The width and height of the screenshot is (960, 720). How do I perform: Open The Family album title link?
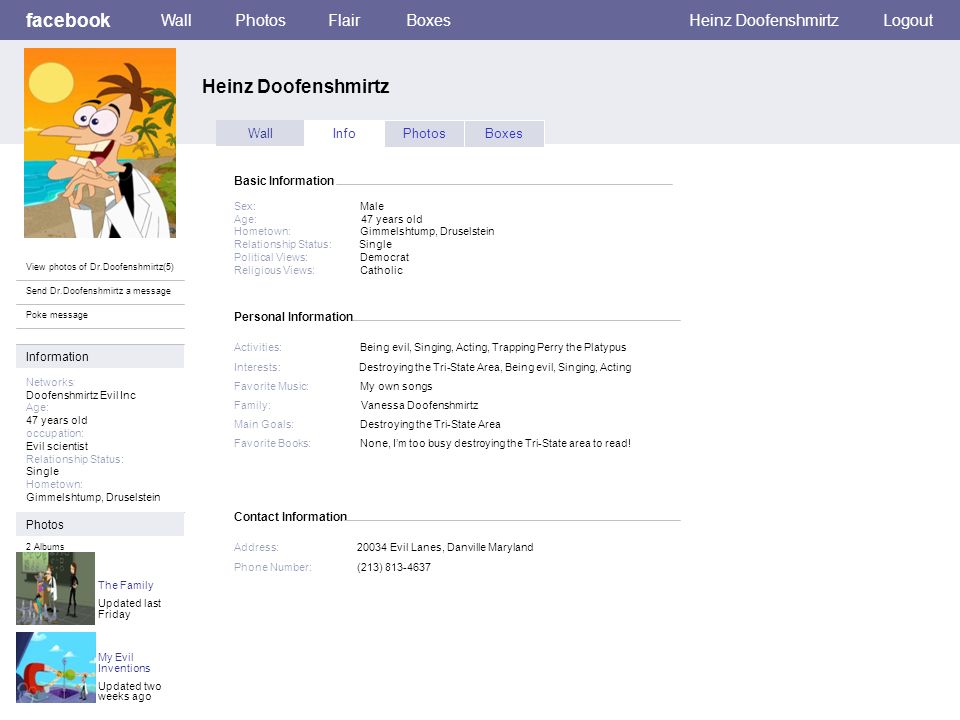coord(126,585)
